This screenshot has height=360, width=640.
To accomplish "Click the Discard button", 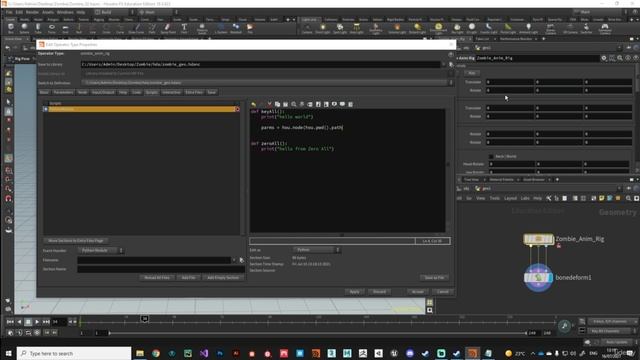I will click(x=379, y=292).
